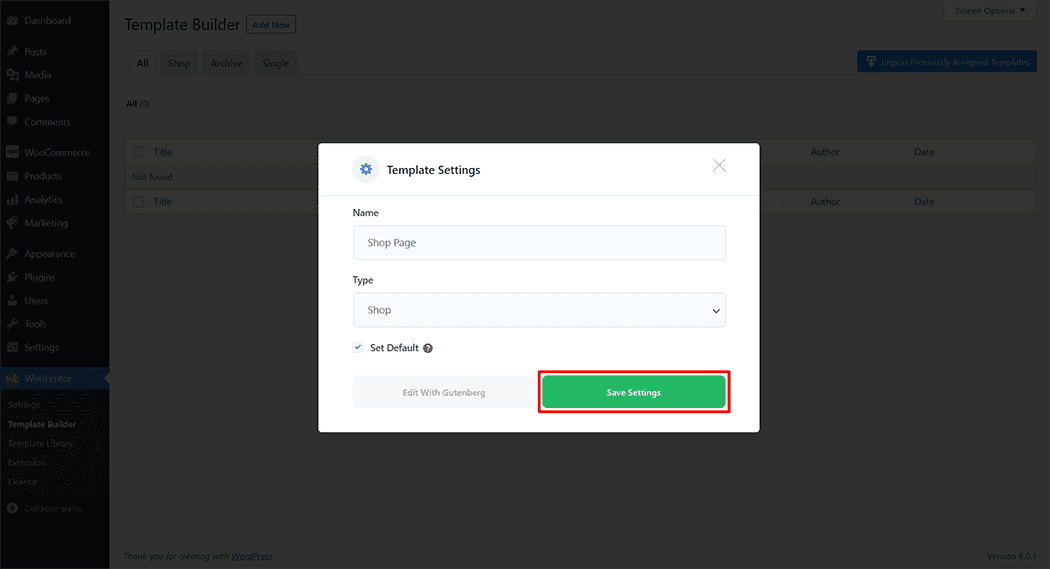Expand the Screen Options panel

pos(990,11)
